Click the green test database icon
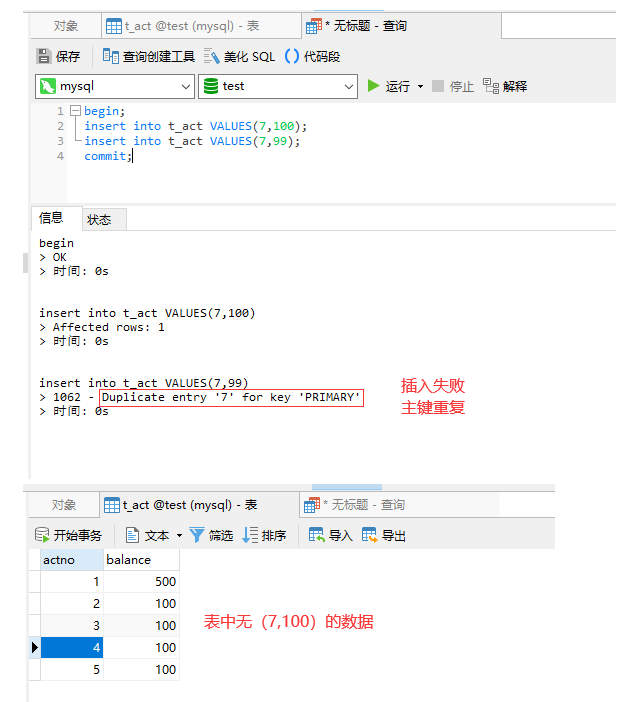 click(x=211, y=86)
